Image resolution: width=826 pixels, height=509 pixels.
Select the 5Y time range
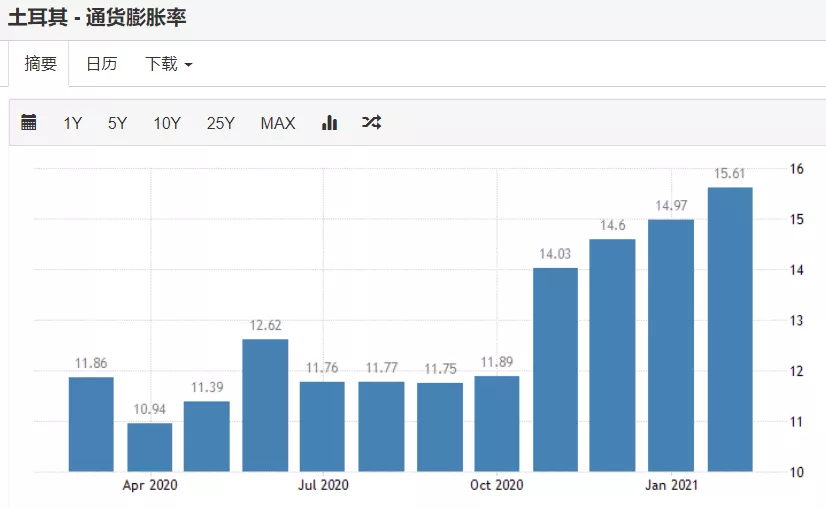click(117, 123)
